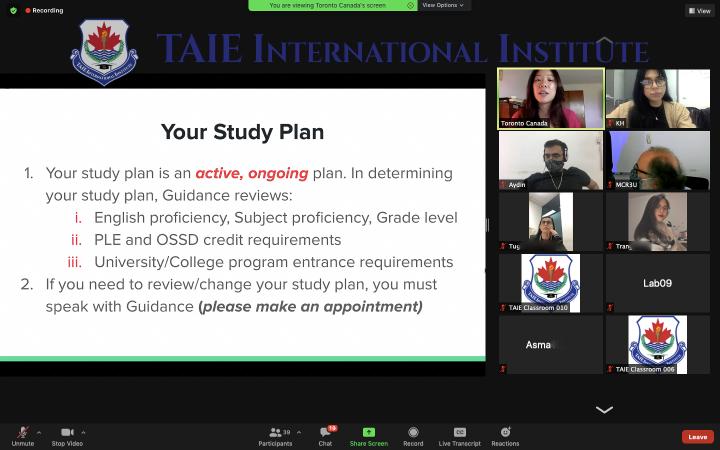Screen dimensions: 720x450
Task: Click the muted mic icon on Aydin tile
Action: click(x=504, y=185)
